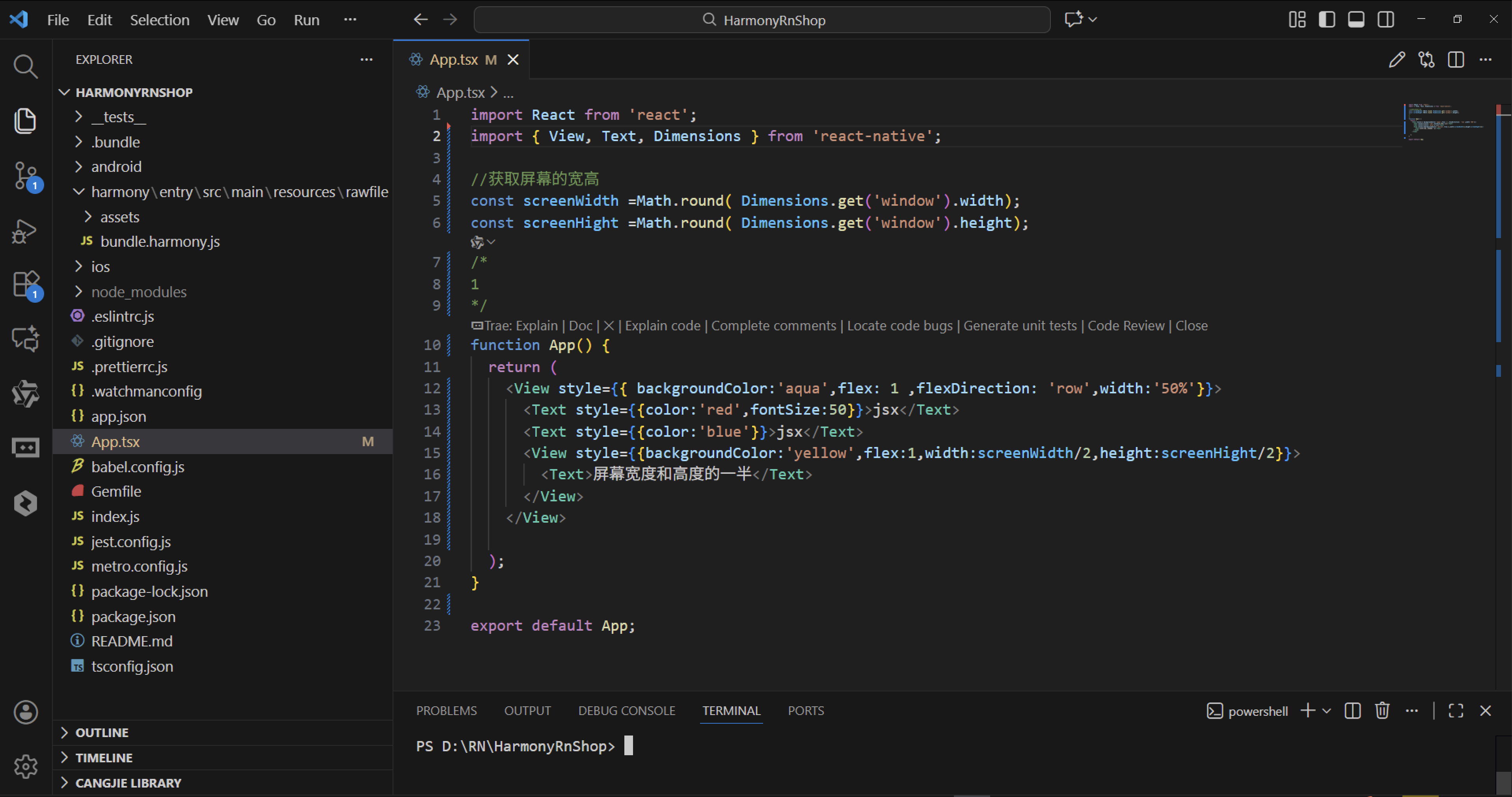The height and width of the screenshot is (797, 1512).
Task: Click the pencil edit icon in editor toolbar
Action: point(1397,59)
